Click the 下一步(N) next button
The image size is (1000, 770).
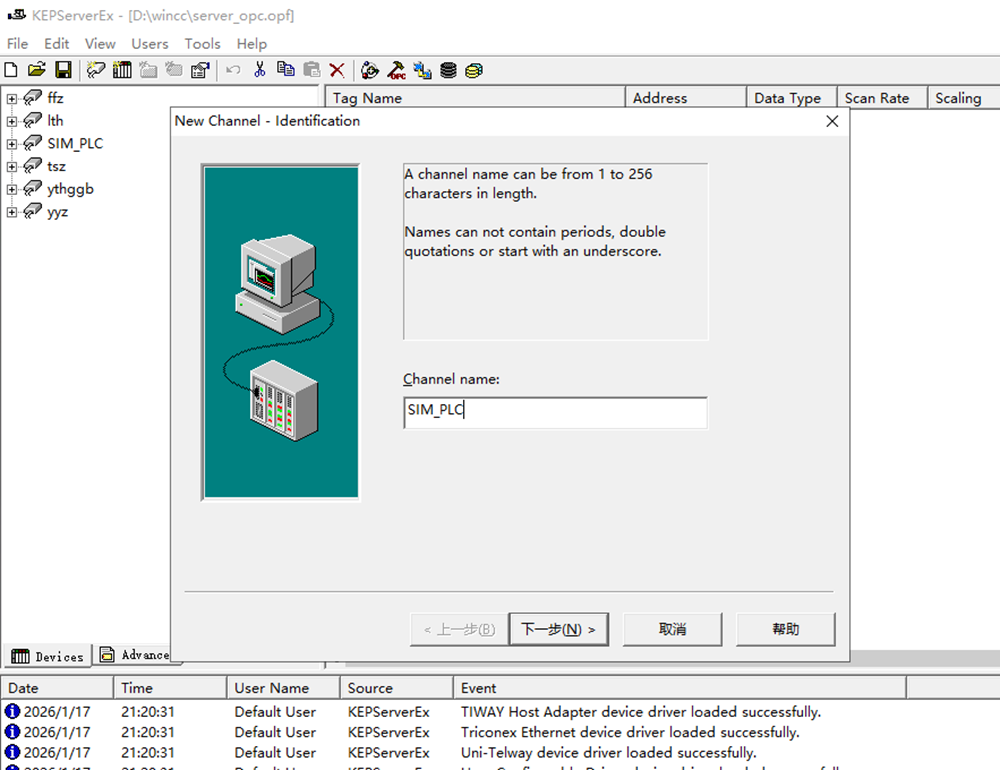pos(558,629)
